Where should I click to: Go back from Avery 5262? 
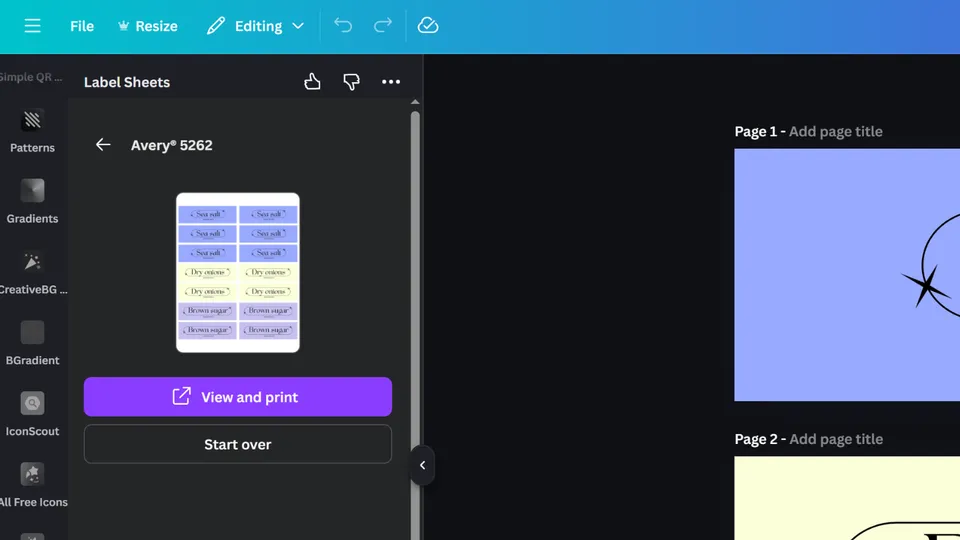pyautogui.click(x=103, y=145)
